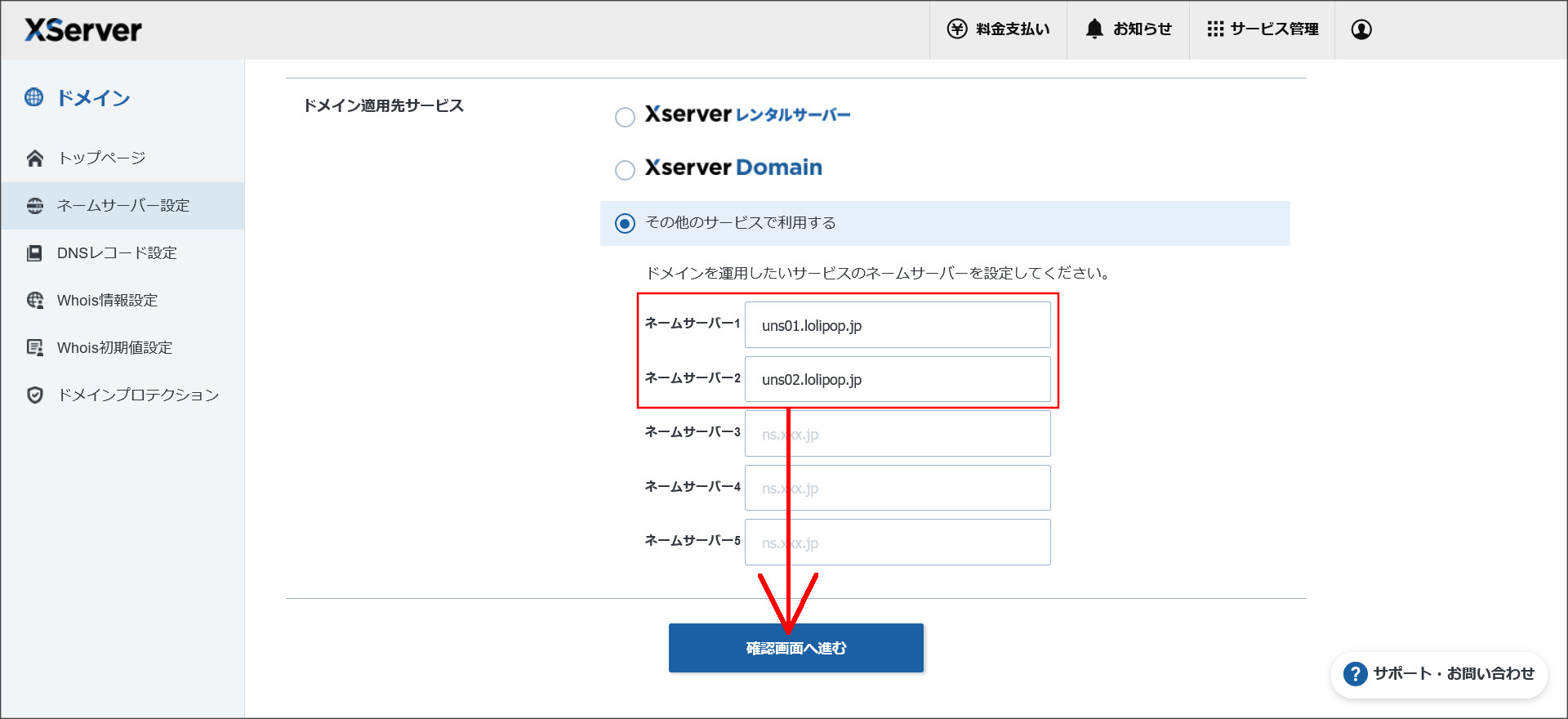Click the 確認画面へ進む button
Viewport: 1568px width, 719px height.
796,648
